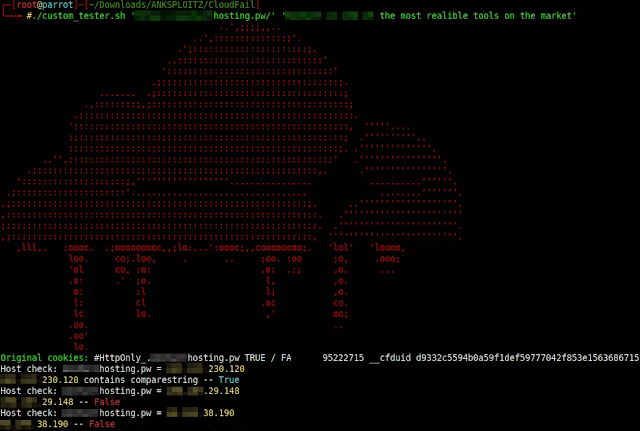Click the __cfduid cookie name

point(390,358)
